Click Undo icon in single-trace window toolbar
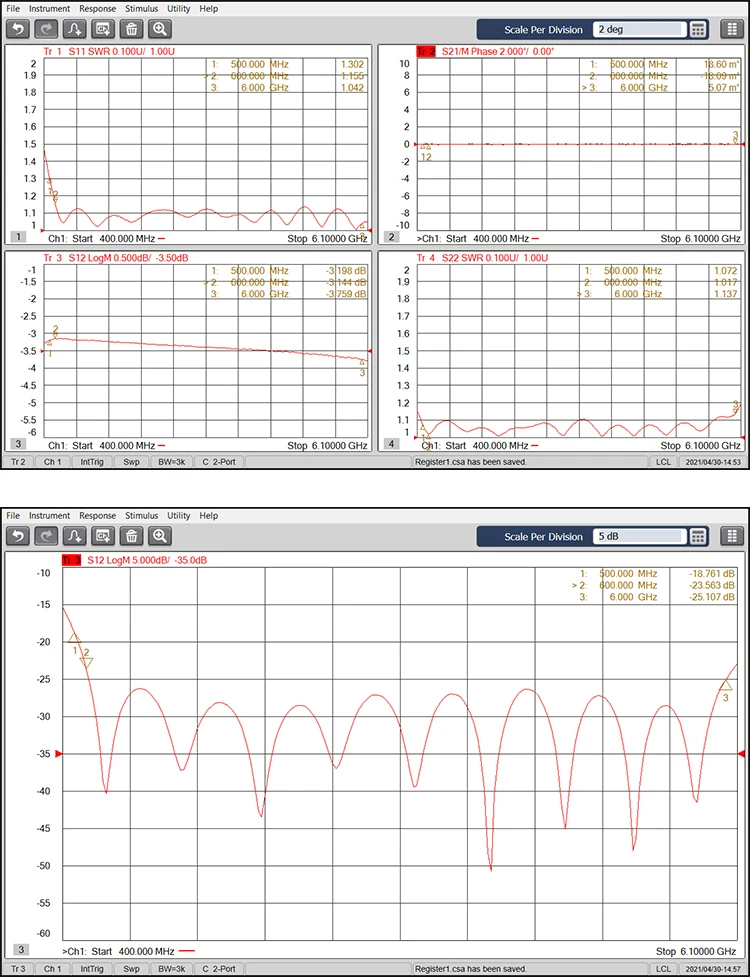750x977 pixels. coord(17,536)
